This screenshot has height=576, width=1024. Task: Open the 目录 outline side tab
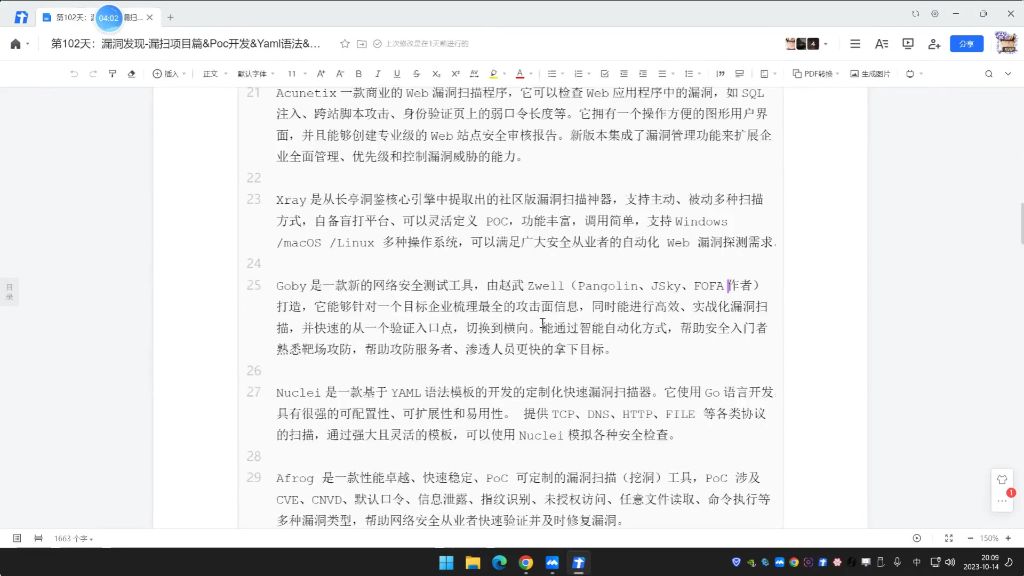(9, 291)
